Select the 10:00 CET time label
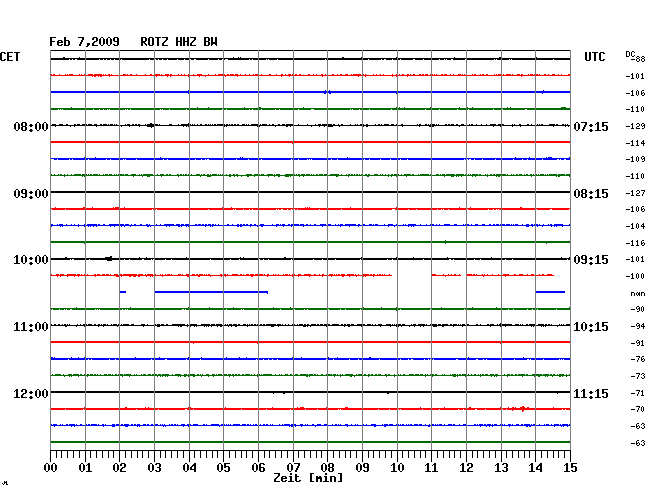 31,260
